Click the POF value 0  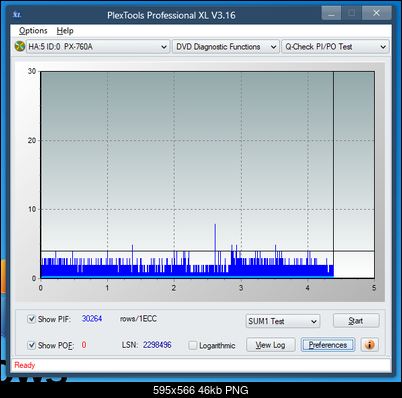pyautogui.click(x=84, y=345)
